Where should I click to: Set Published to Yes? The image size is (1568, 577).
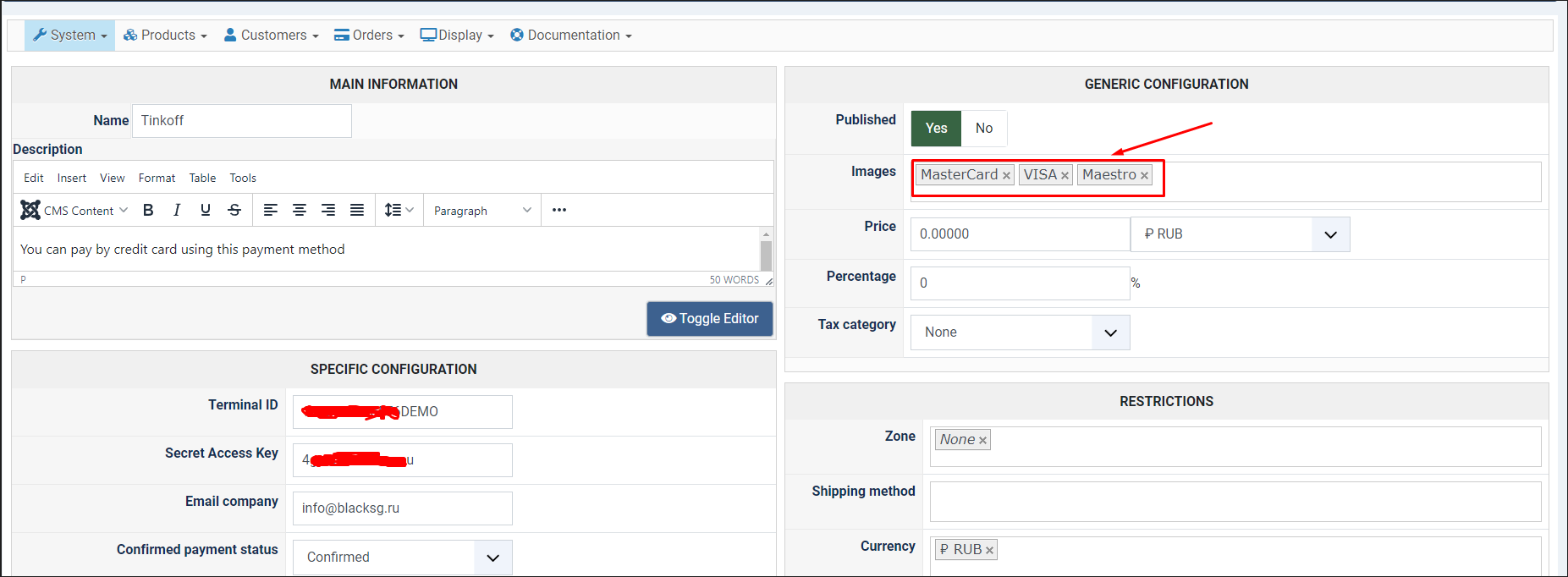936,129
